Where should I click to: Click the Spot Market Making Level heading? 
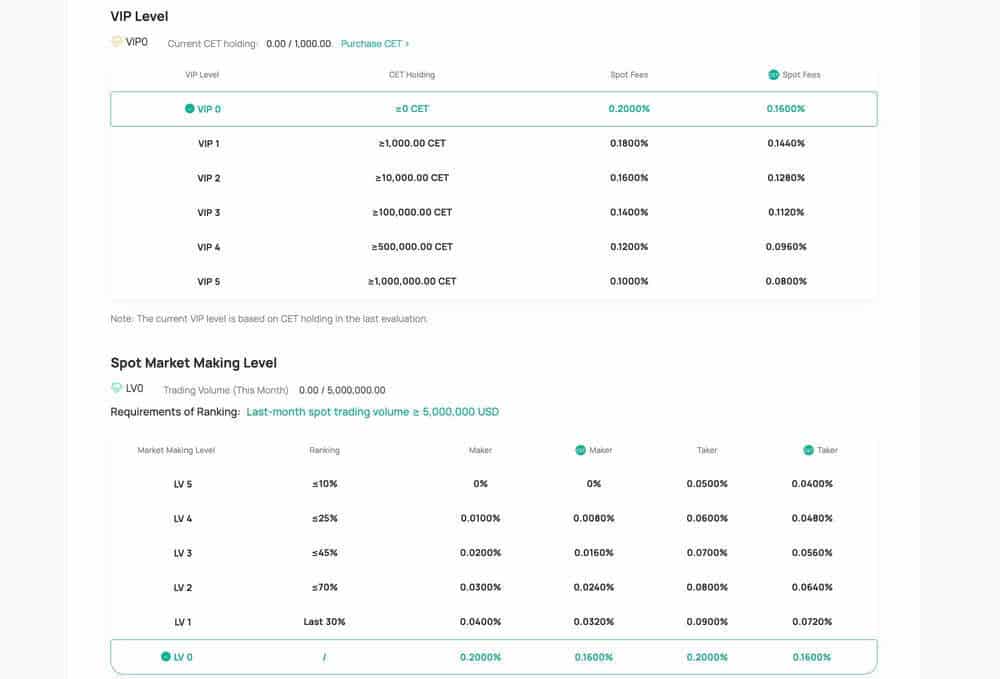[x=193, y=363]
